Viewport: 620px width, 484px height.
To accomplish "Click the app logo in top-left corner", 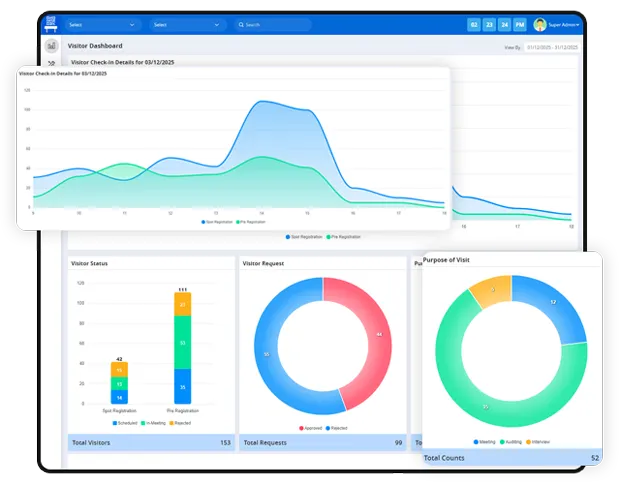I will point(51,25).
